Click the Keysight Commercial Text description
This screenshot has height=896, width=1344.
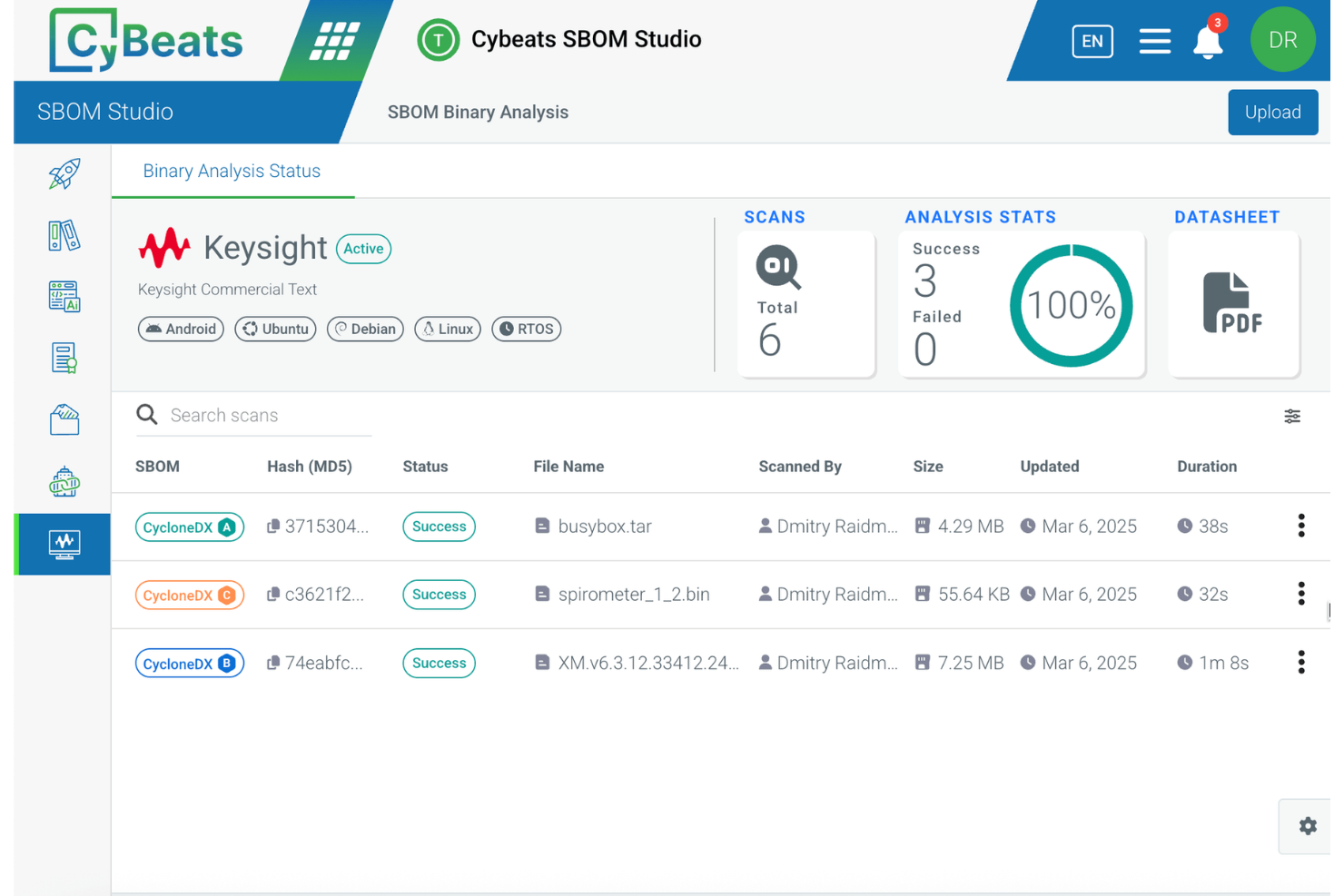[227, 290]
